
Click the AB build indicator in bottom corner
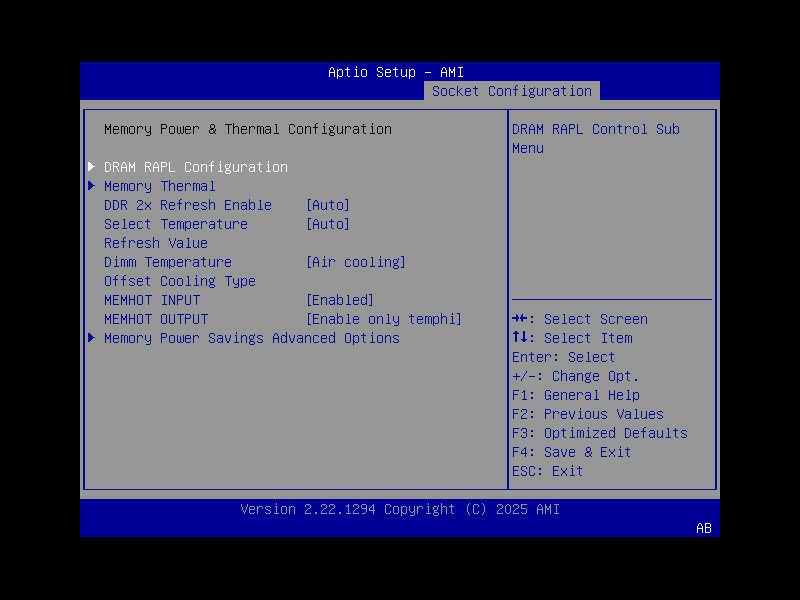pos(703,529)
